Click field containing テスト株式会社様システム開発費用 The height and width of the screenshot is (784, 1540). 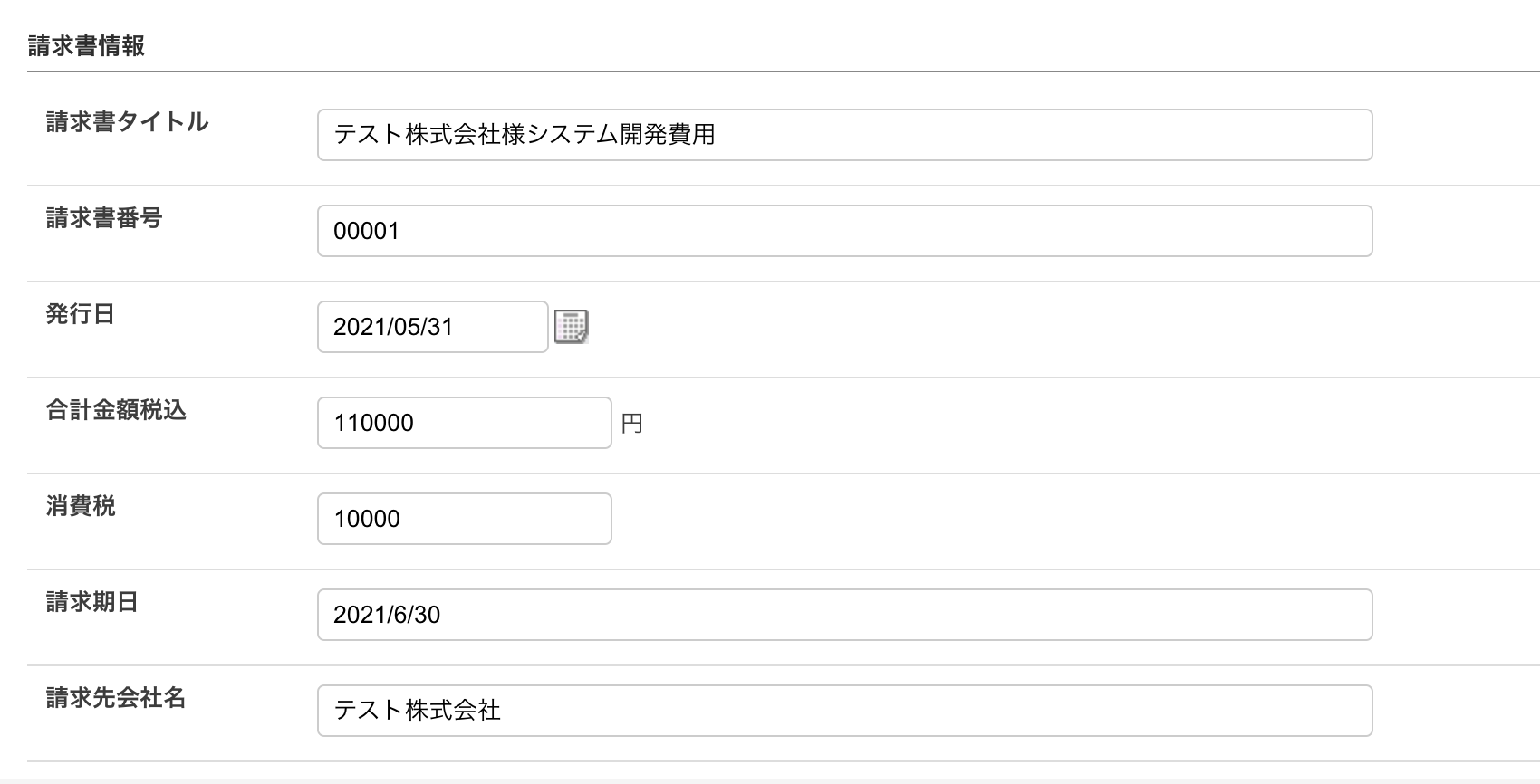(x=844, y=135)
